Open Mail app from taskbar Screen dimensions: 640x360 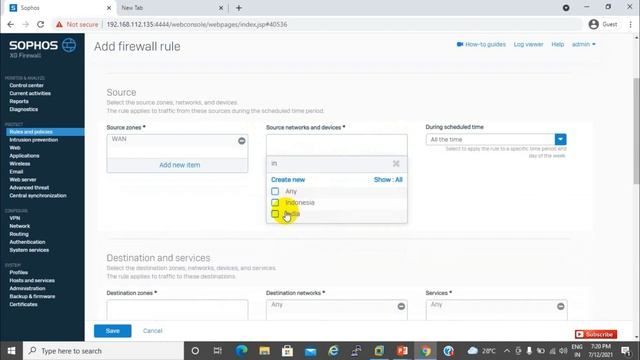point(311,351)
